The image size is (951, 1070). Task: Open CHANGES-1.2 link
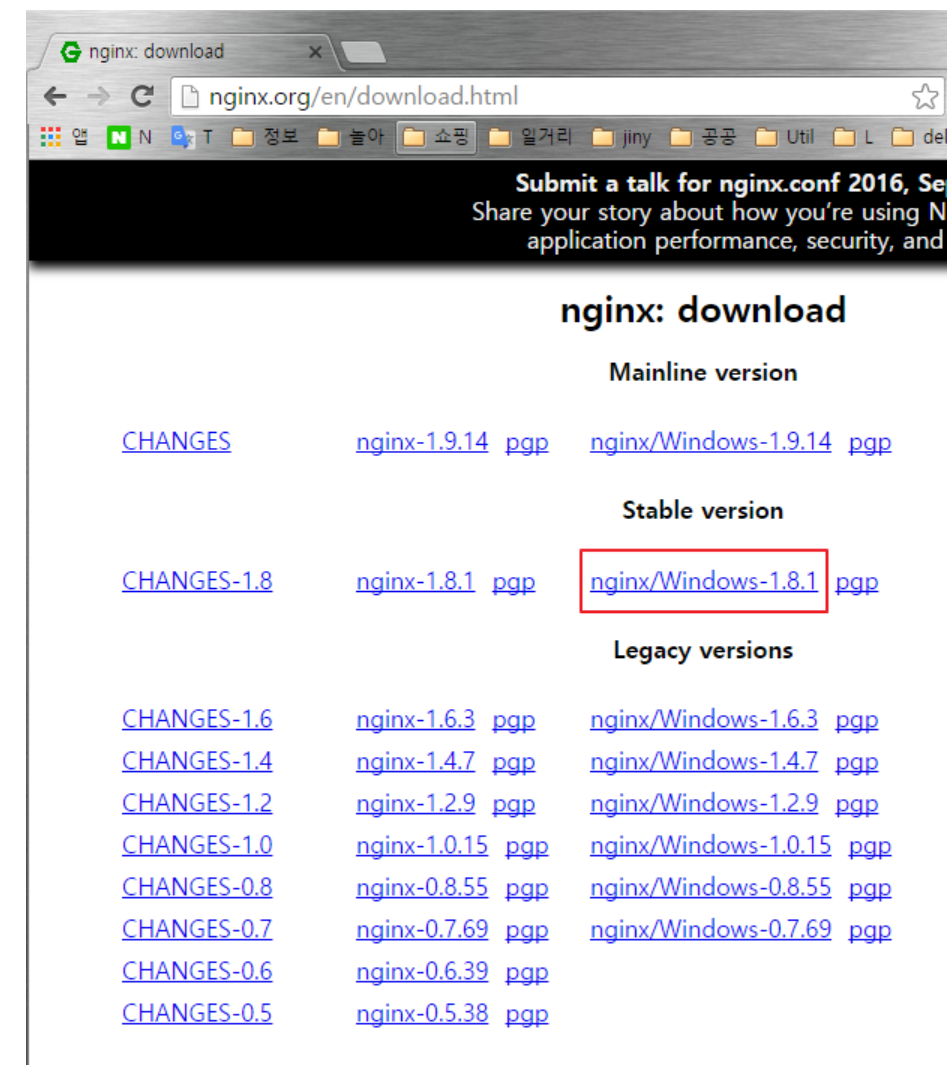point(197,804)
